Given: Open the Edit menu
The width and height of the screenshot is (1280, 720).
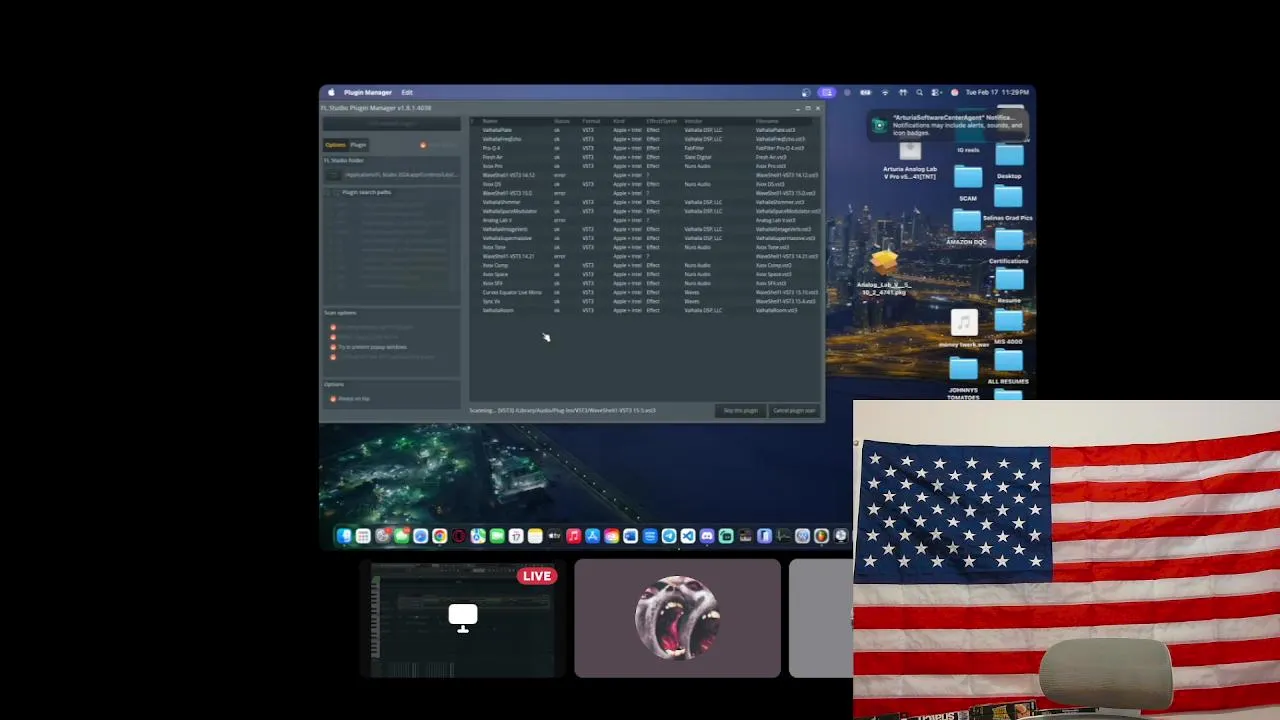Looking at the screenshot, I should coord(407,92).
